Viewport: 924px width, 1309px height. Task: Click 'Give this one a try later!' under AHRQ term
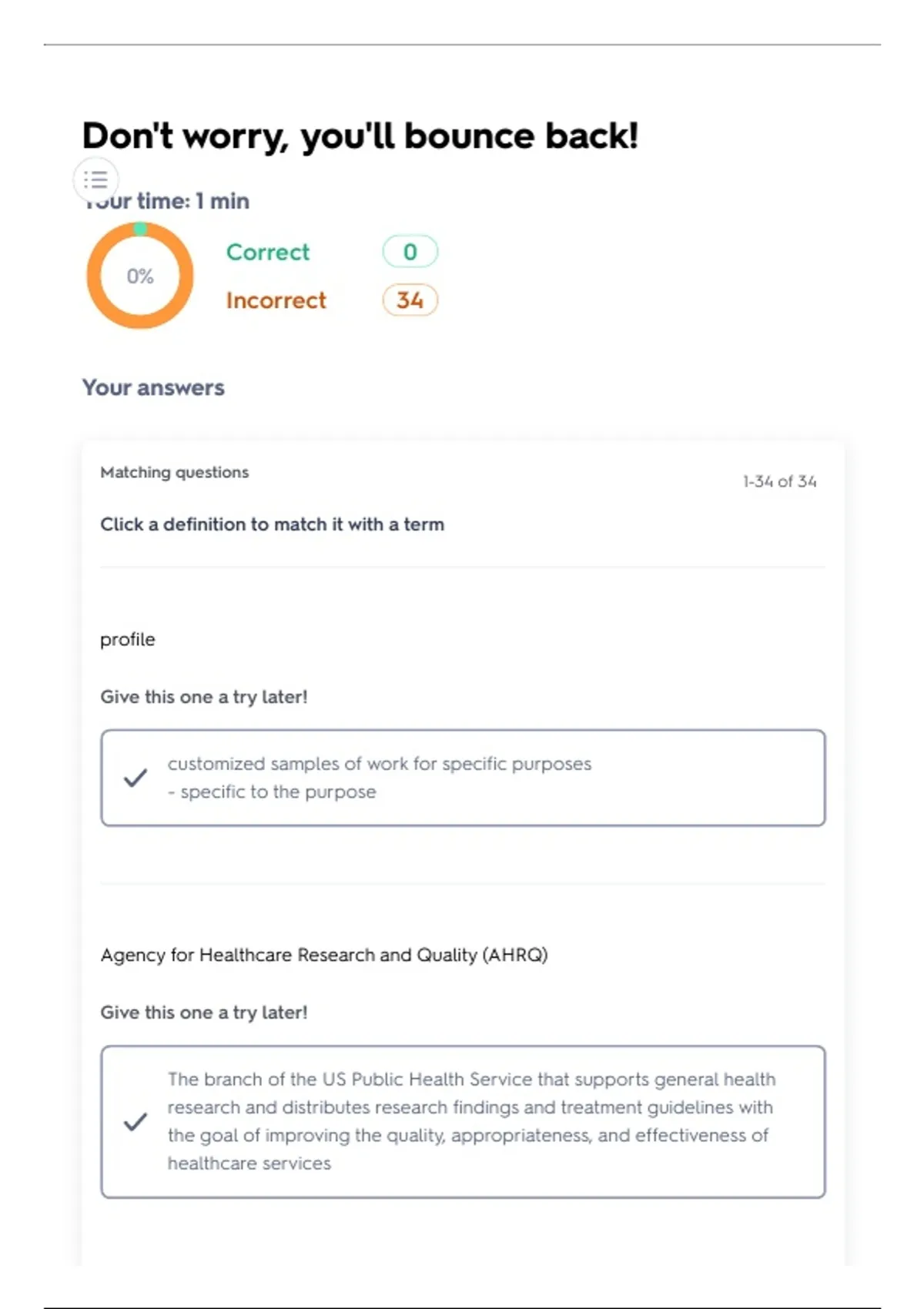click(204, 1013)
